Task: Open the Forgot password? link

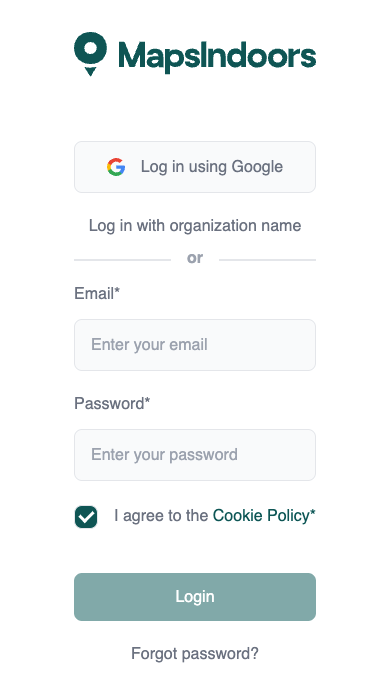Action: 195,654
